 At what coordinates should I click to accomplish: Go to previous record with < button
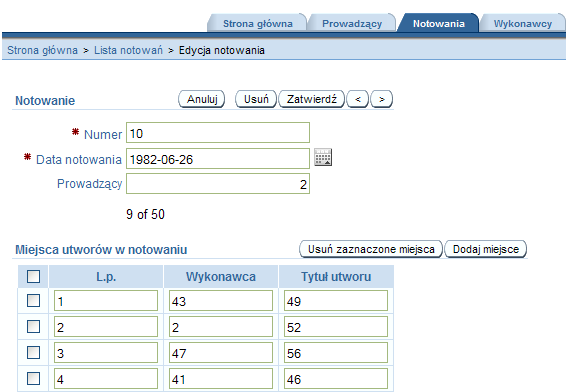[358, 99]
